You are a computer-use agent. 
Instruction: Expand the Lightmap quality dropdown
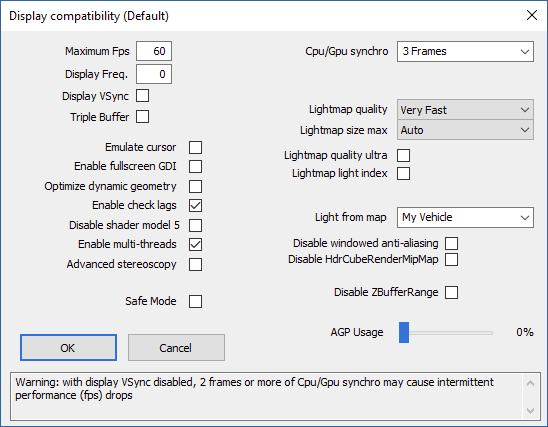465,110
